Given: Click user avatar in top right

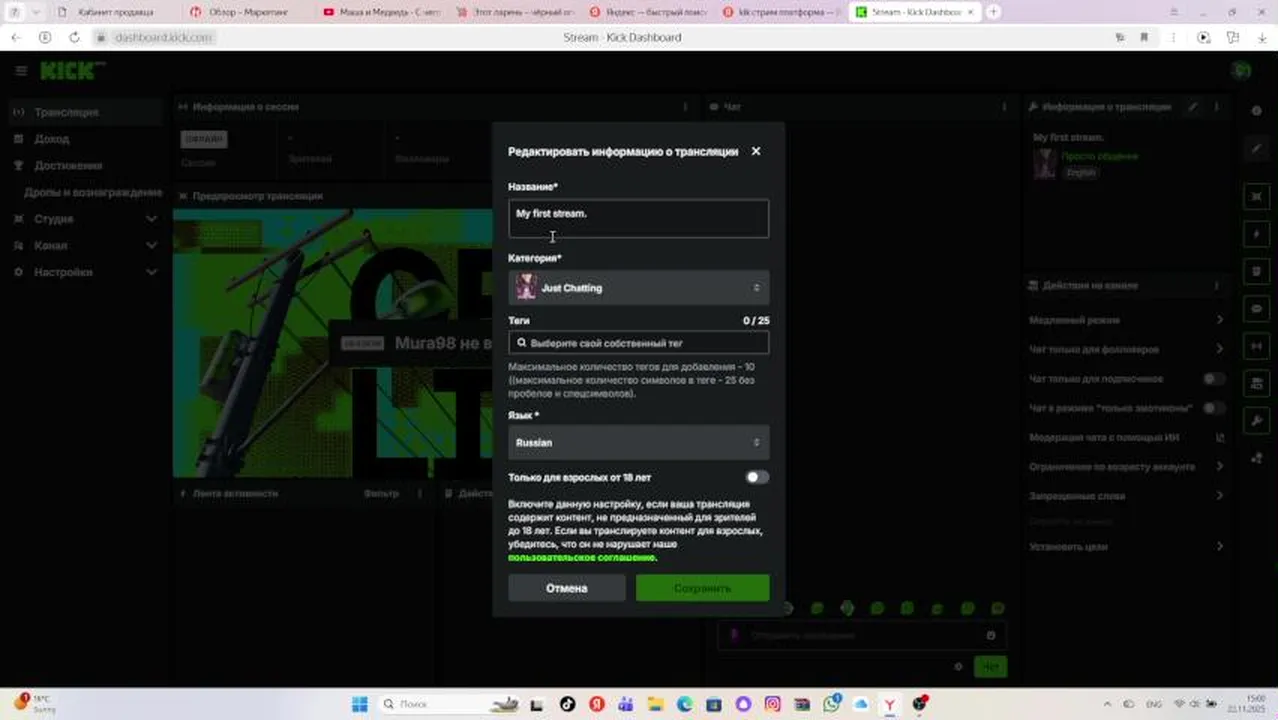Looking at the screenshot, I should (x=1241, y=70).
